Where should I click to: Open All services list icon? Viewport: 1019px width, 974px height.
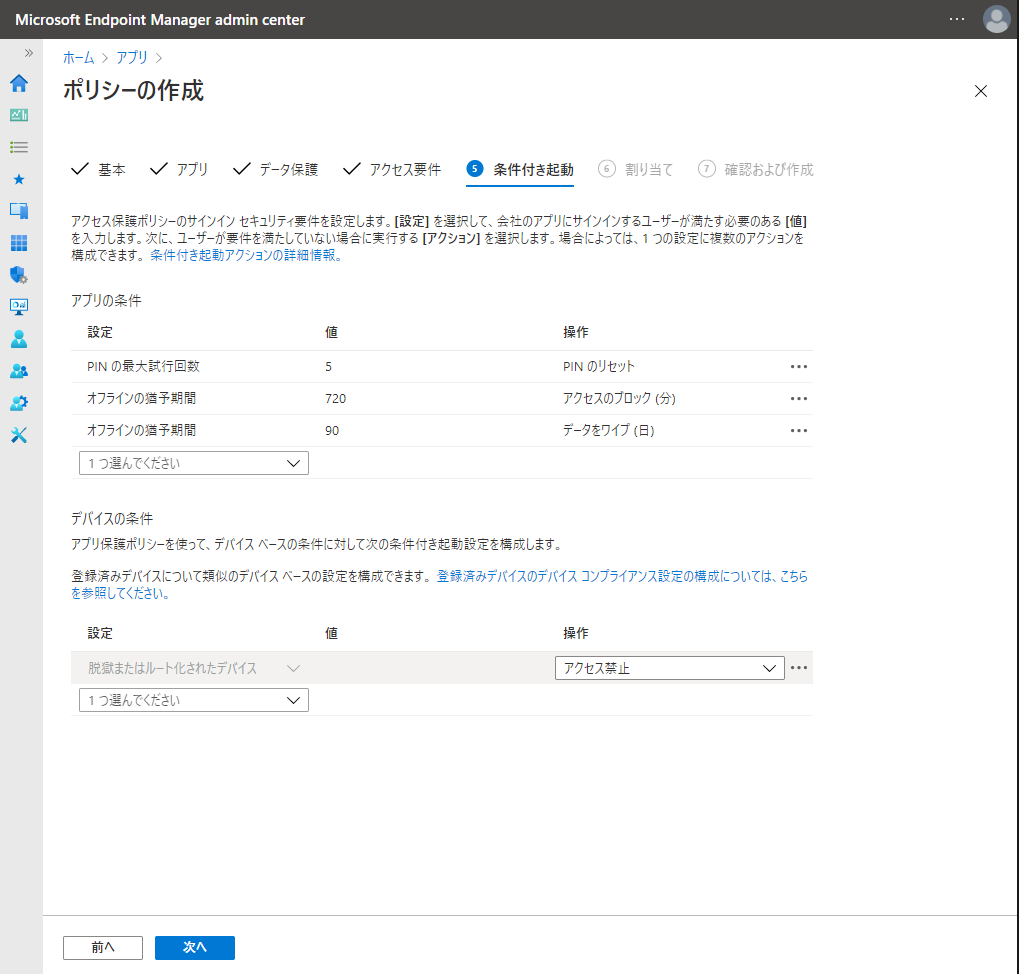19,147
